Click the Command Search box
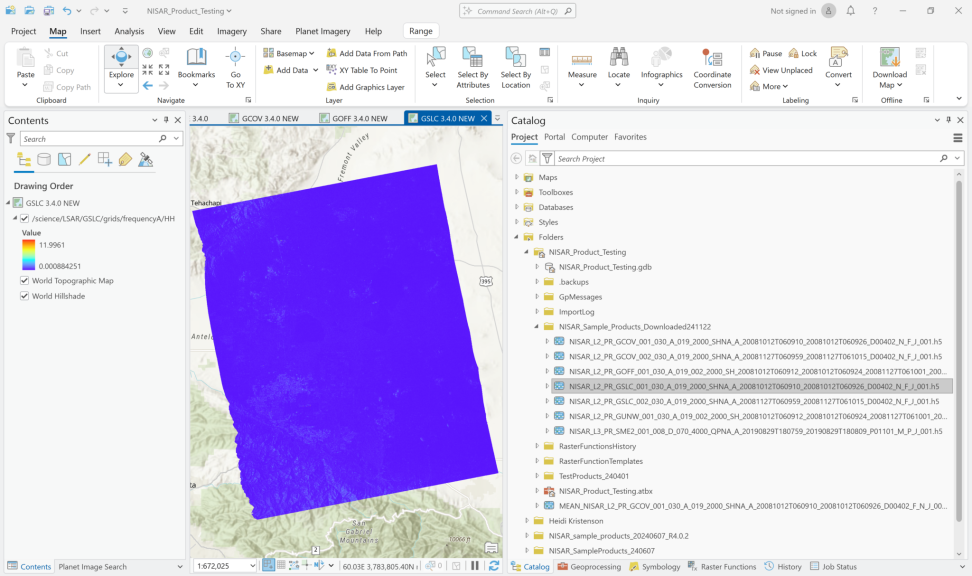 [x=518, y=11]
